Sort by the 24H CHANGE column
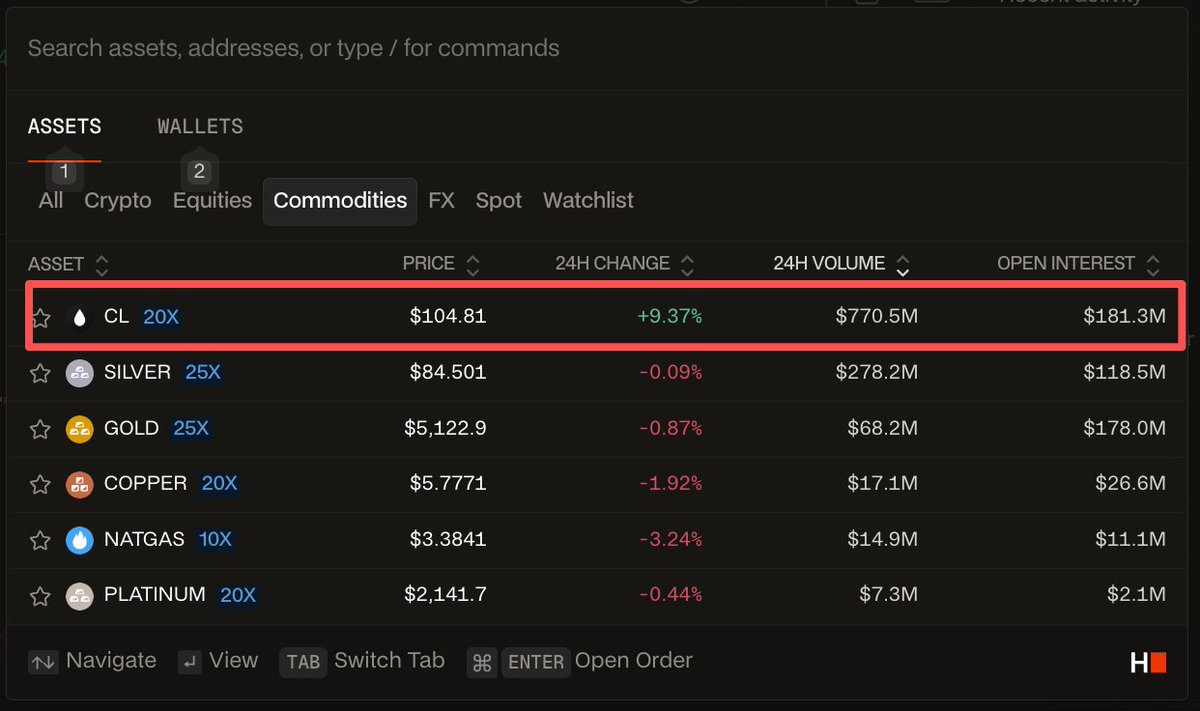The height and width of the screenshot is (711, 1200). (x=687, y=265)
